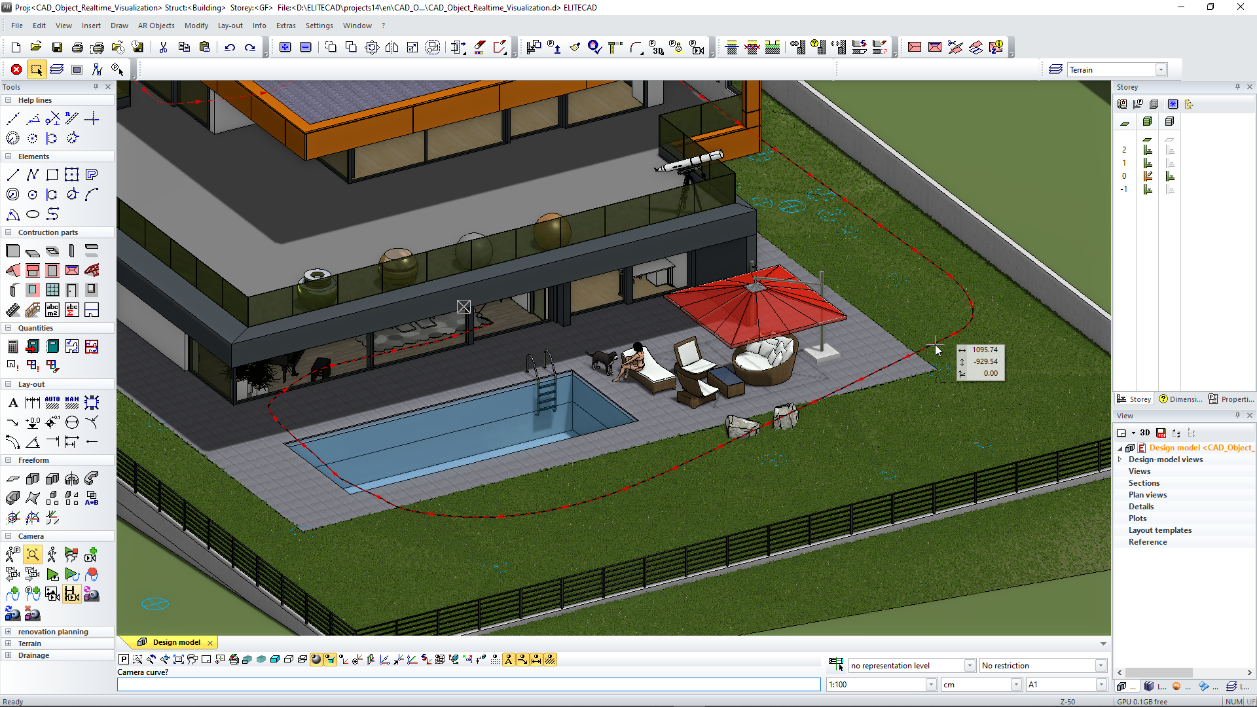Open the AR Objects menu

pyautogui.click(x=156, y=25)
